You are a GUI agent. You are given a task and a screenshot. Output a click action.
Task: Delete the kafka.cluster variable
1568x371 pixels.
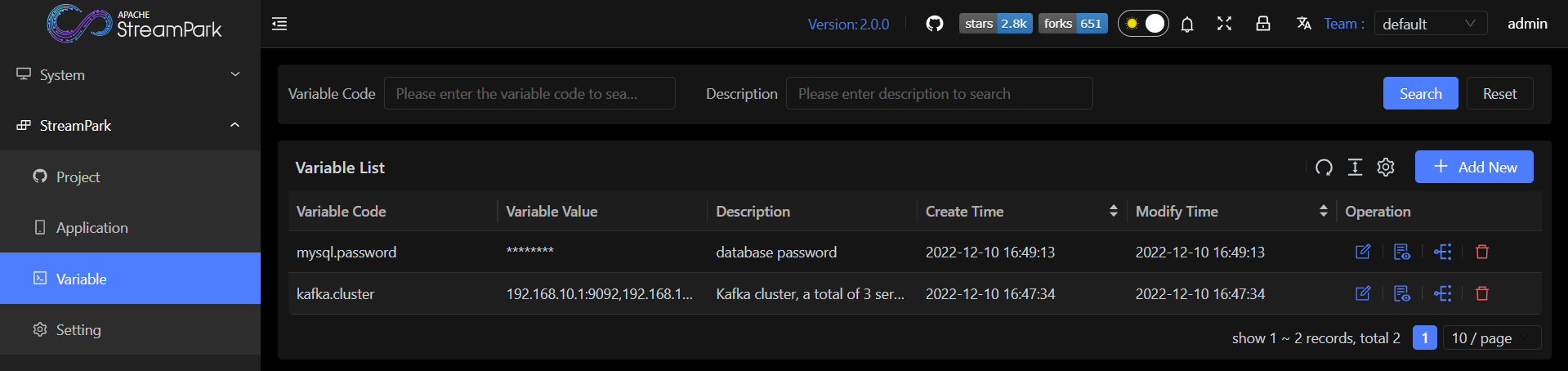click(1482, 293)
